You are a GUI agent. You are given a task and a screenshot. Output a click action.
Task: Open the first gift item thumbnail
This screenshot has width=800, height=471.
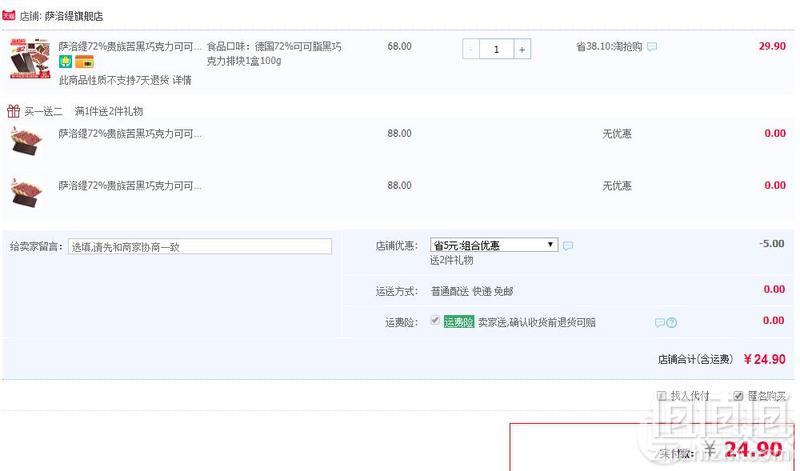coord(27,140)
